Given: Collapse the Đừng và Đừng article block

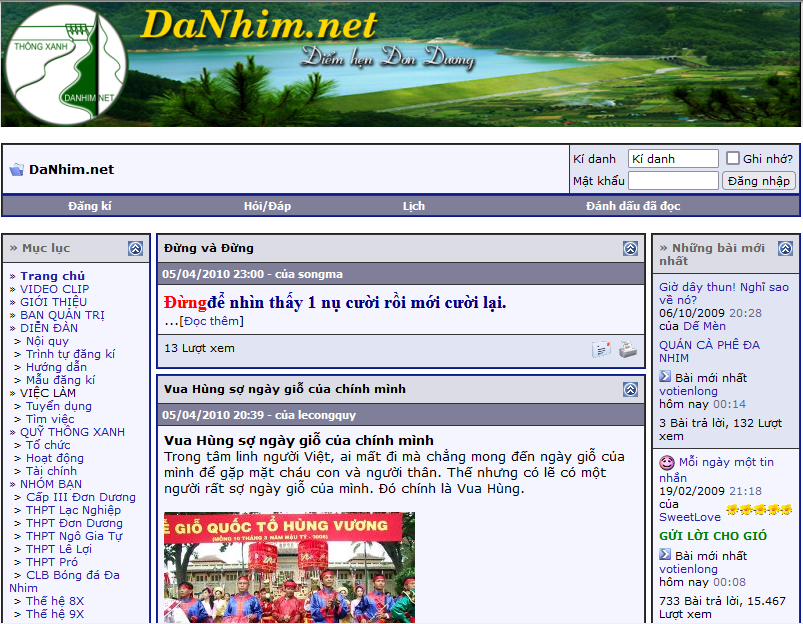Looking at the screenshot, I should point(630,248).
